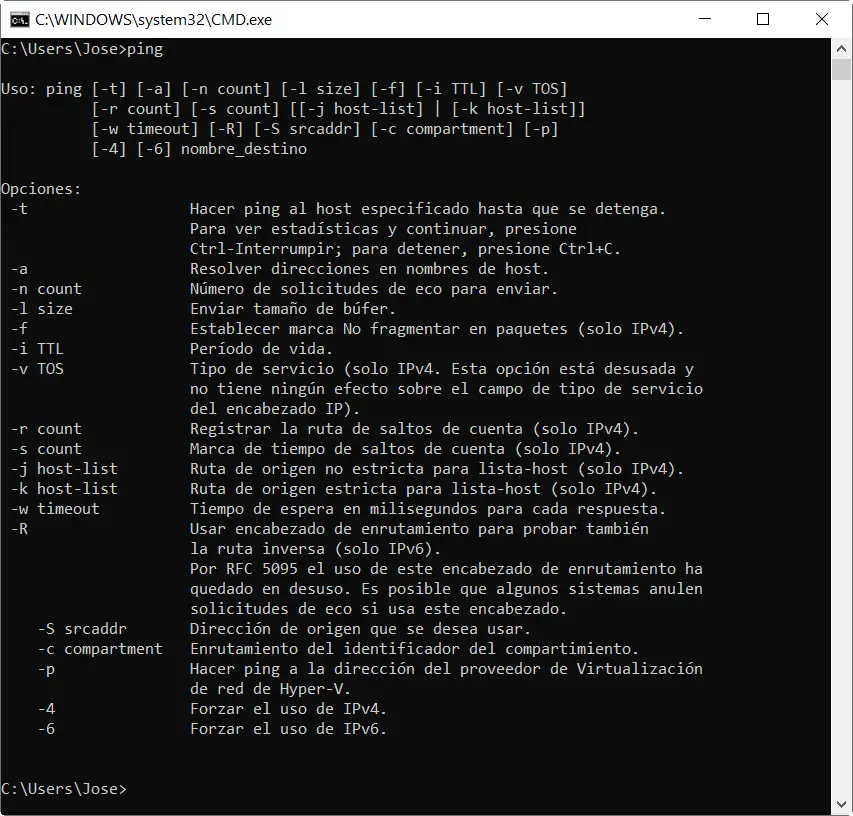
Task: Click the scrollbar thumb near the top
Action: point(843,70)
